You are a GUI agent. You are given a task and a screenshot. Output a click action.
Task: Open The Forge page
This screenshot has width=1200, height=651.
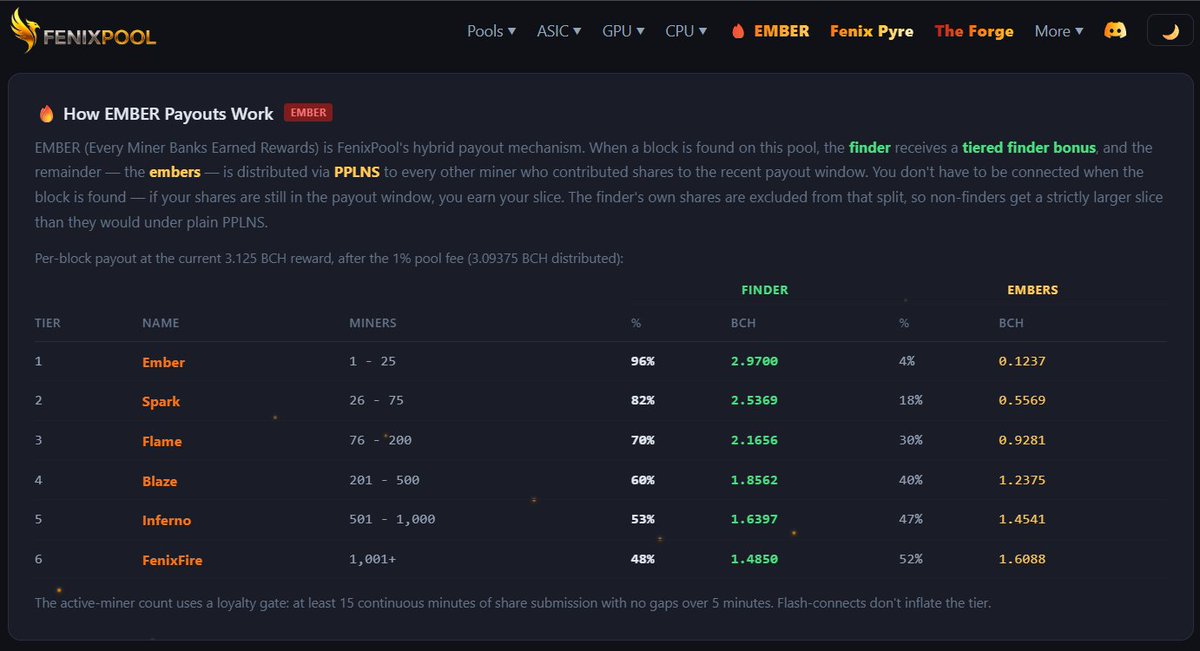point(974,31)
